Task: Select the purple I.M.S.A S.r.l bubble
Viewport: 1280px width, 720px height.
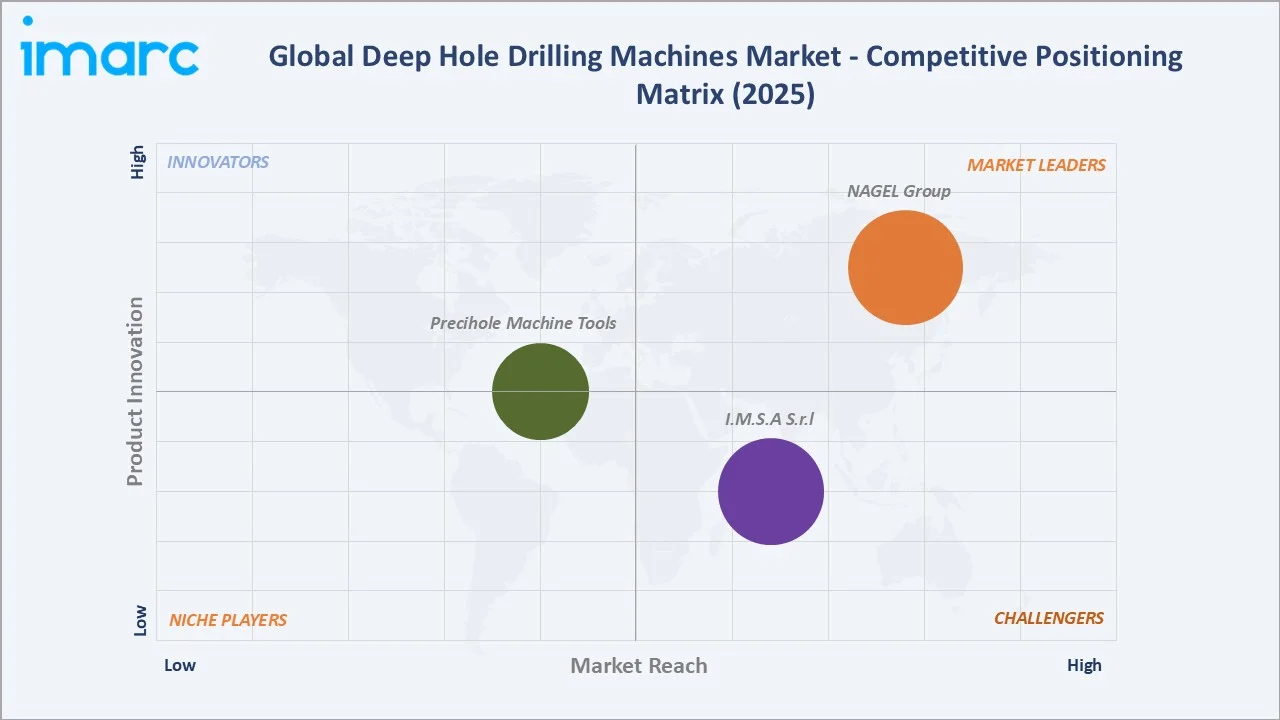Action: (x=771, y=491)
